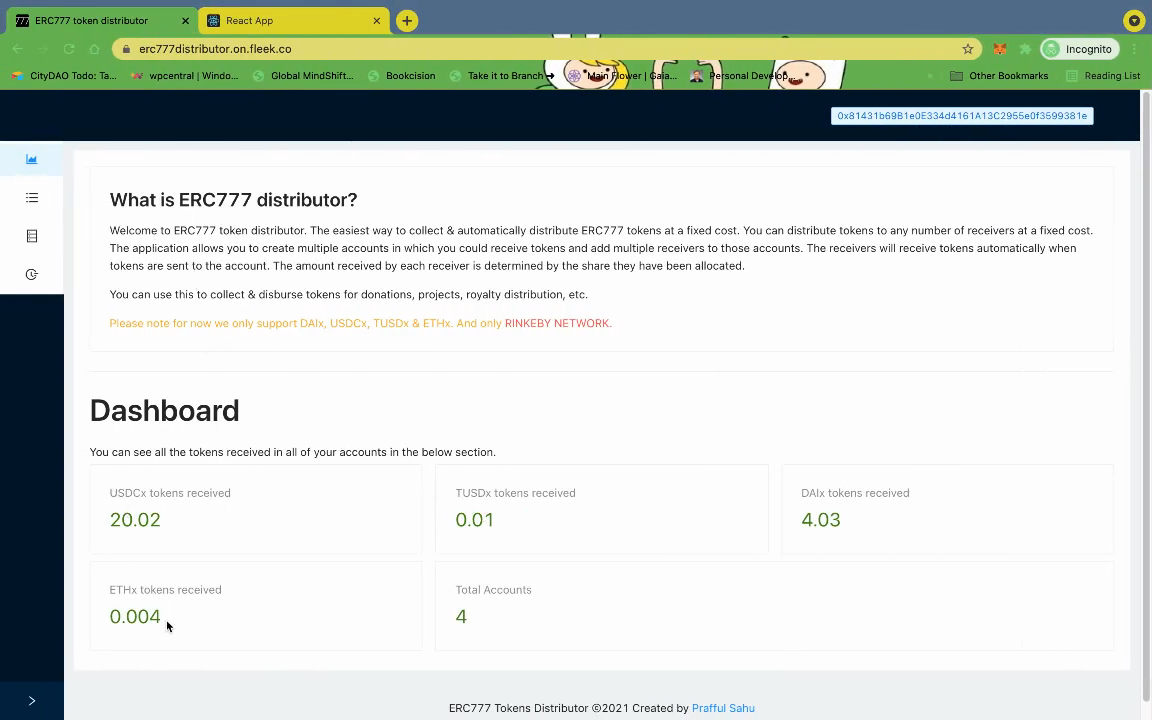The width and height of the screenshot is (1152, 720).
Task: Open the extensions puzzle icon
Action: click(x=1025, y=49)
